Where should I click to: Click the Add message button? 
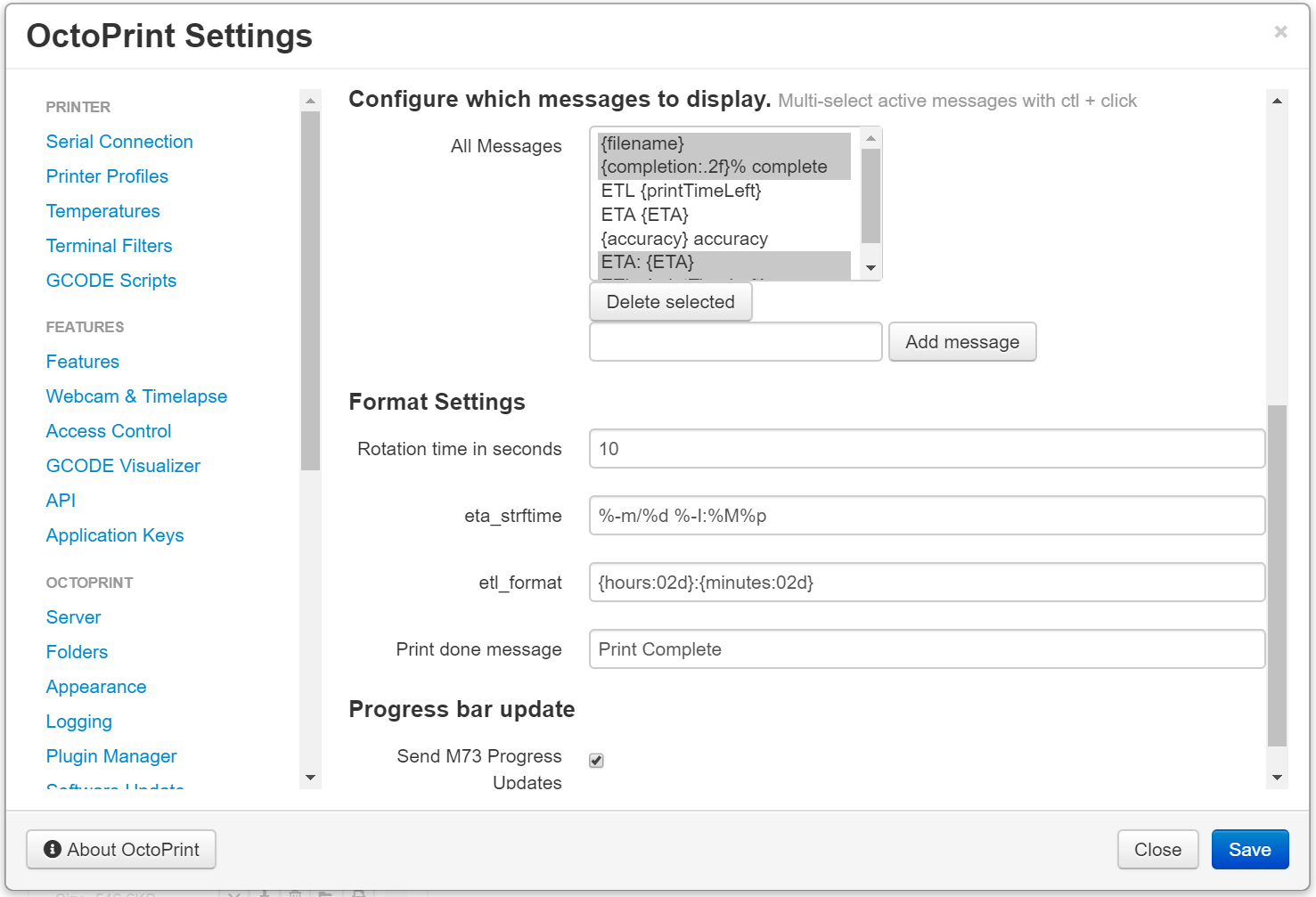962,342
